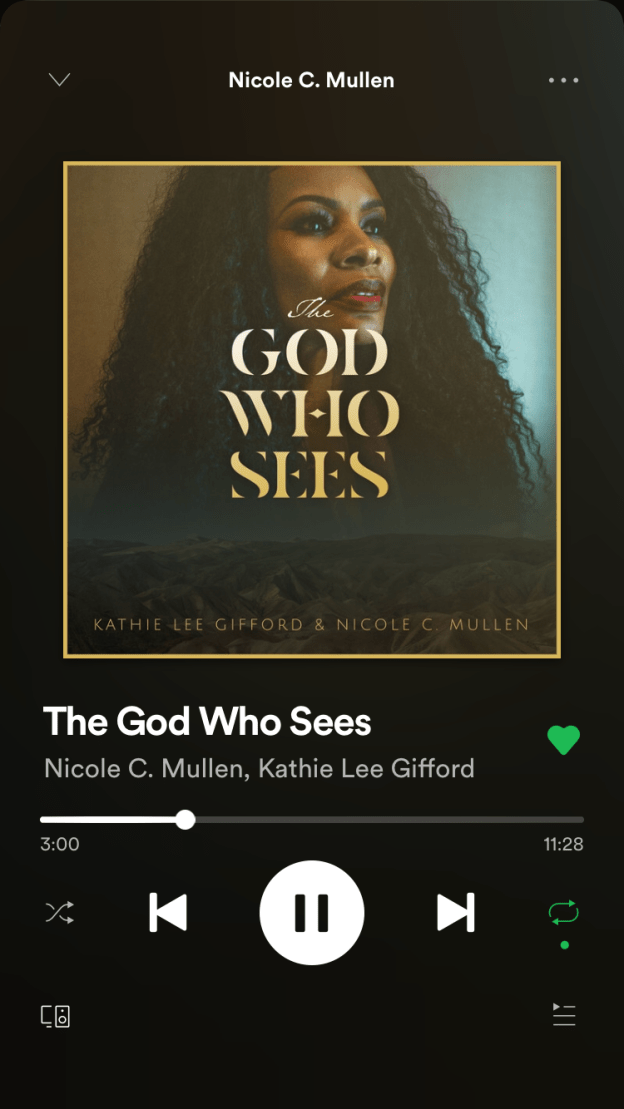The image size is (624, 1109).
Task: Toggle the green repeat button
Action: click(564, 912)
